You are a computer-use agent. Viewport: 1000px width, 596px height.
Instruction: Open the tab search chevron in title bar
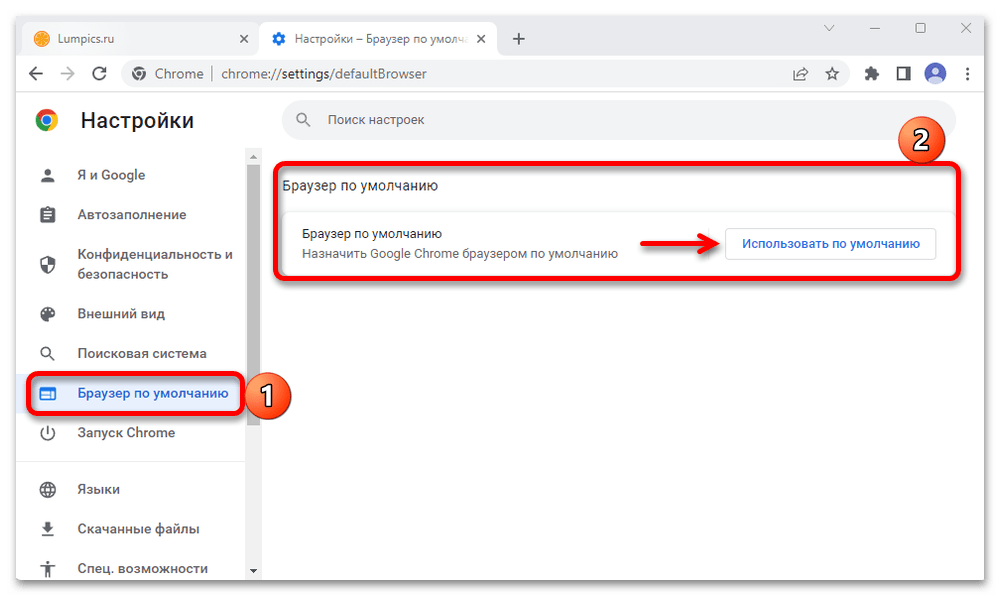[829, 28]
